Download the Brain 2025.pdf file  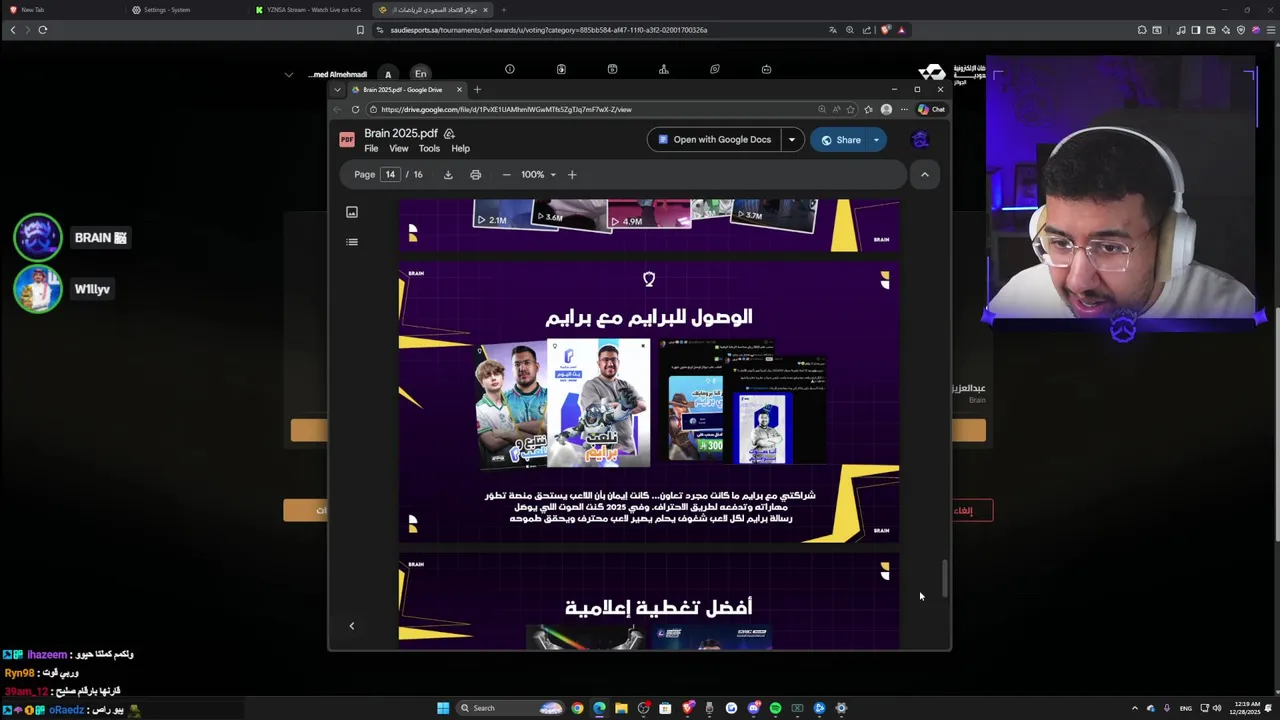(448, 175)
